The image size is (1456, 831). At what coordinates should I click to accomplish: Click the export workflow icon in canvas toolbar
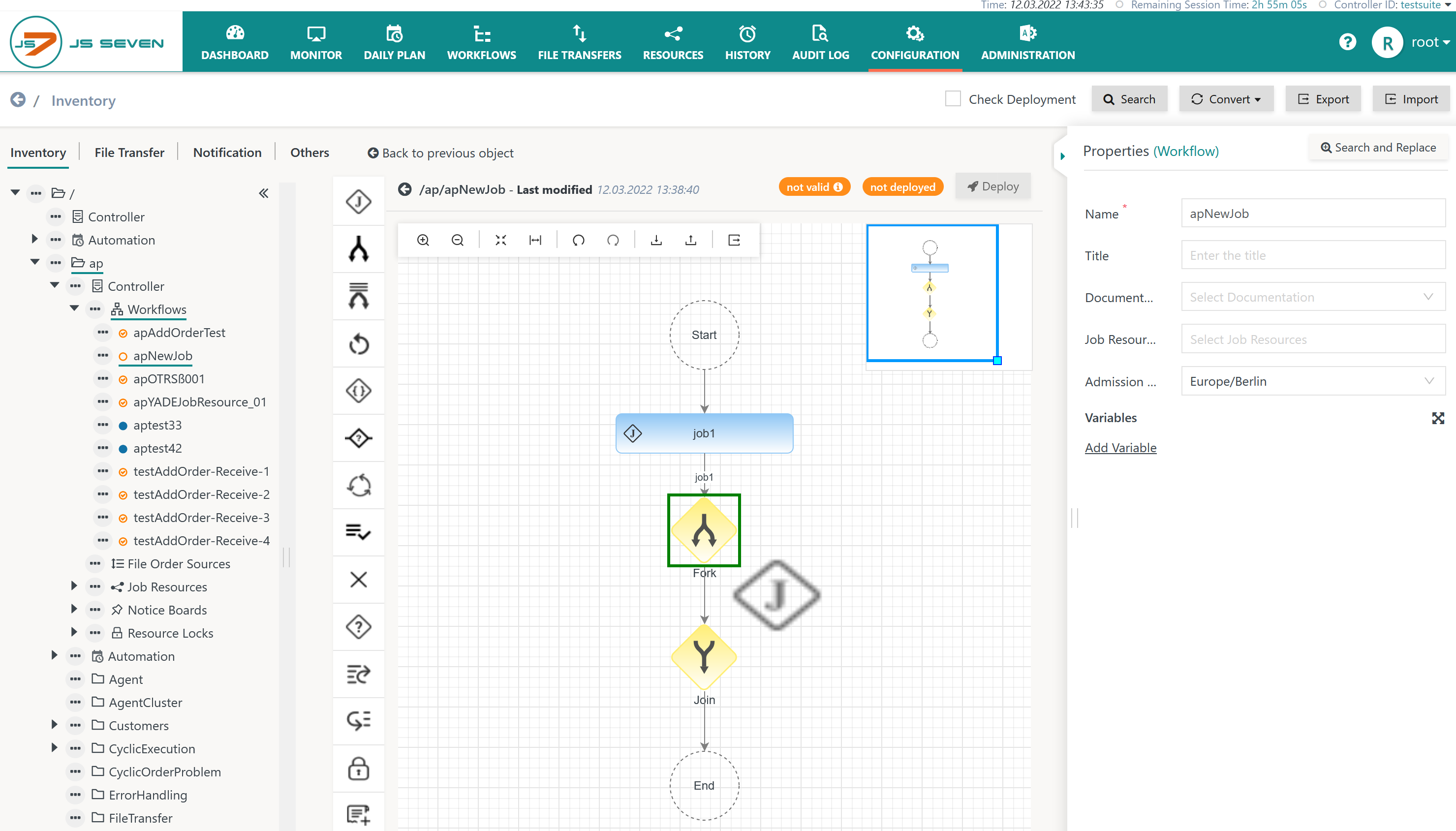(x=734, y=240)
